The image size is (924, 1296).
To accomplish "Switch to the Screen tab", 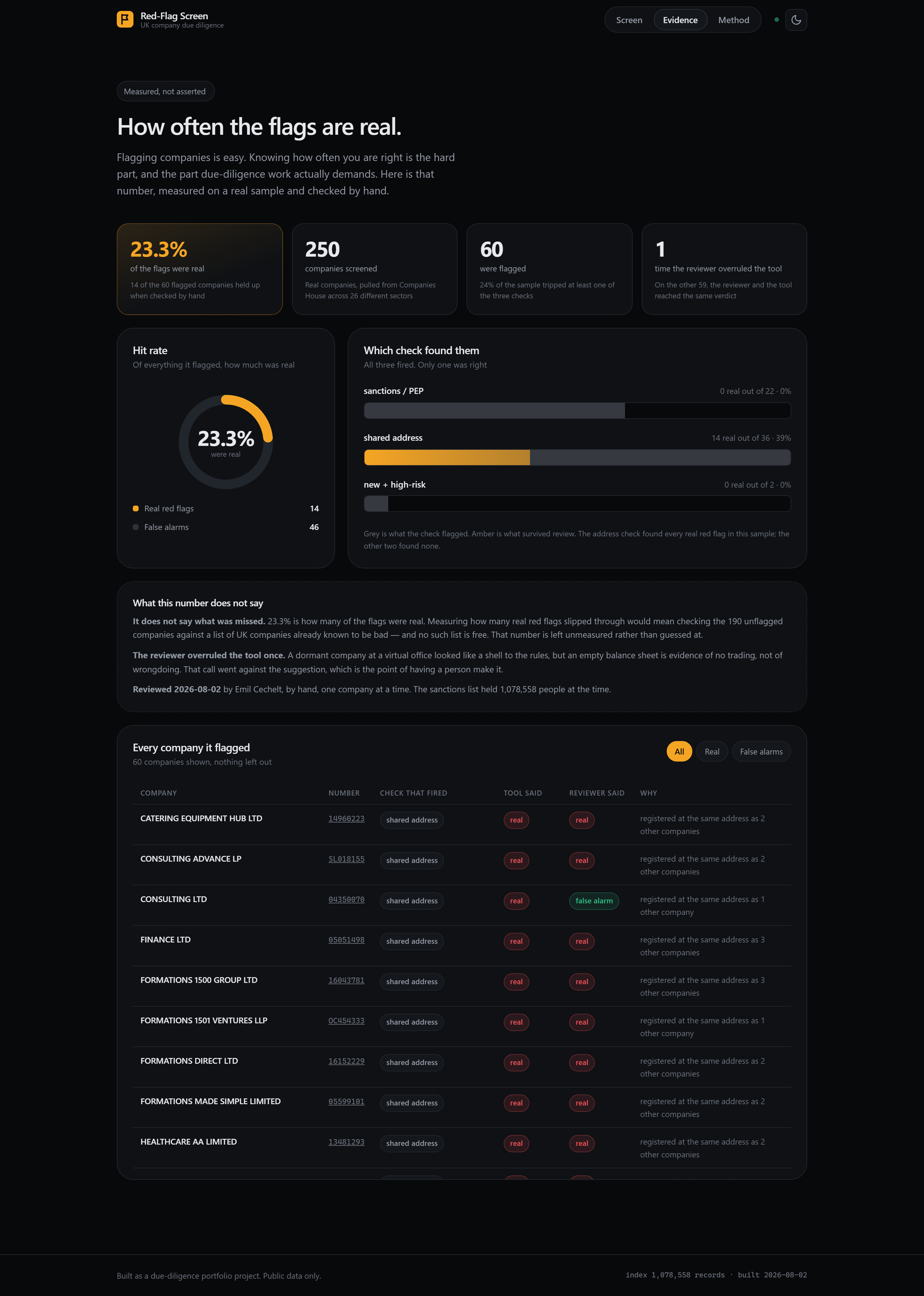I will tap(629, 20).
